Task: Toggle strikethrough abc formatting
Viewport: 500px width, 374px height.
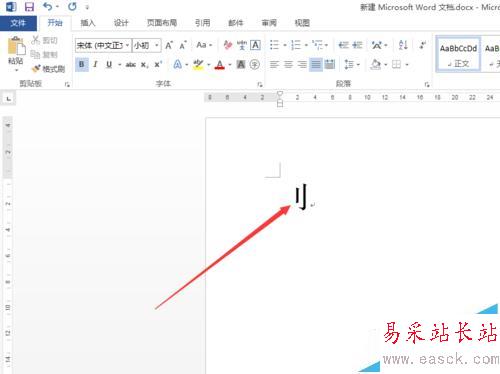Action: 131,65
